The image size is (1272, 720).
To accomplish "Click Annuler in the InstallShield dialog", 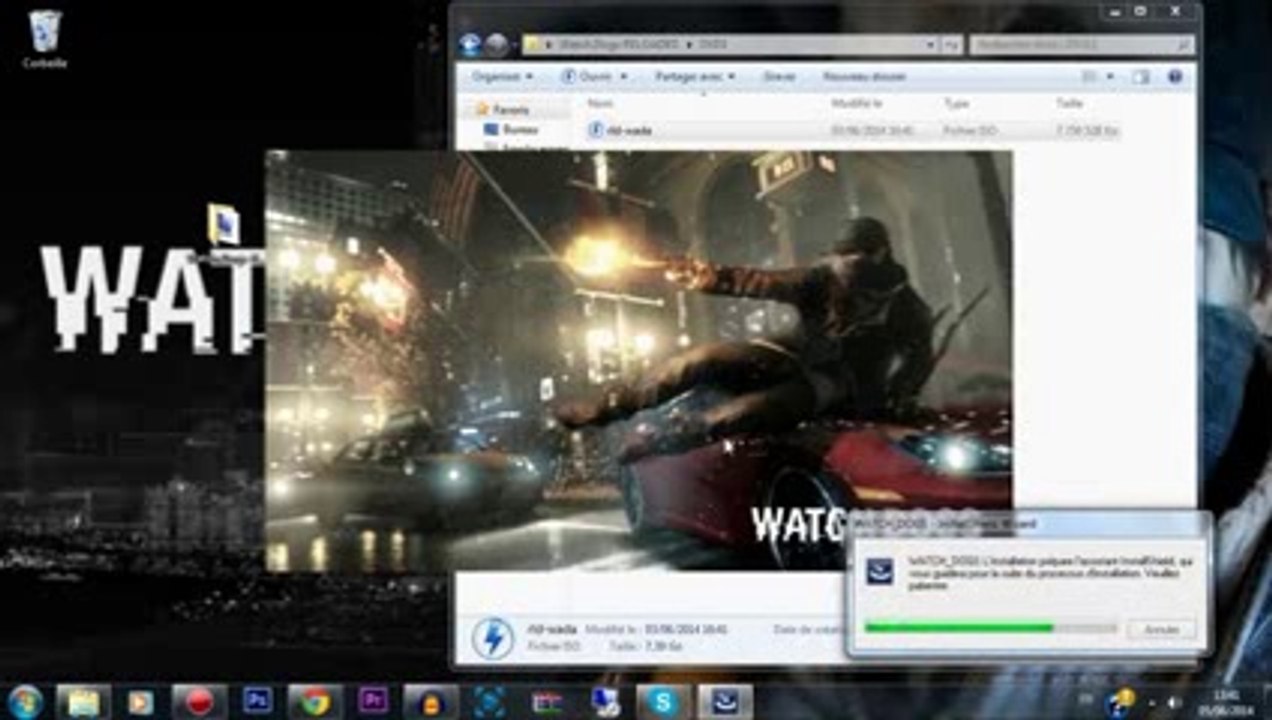I will (1161, 630).
